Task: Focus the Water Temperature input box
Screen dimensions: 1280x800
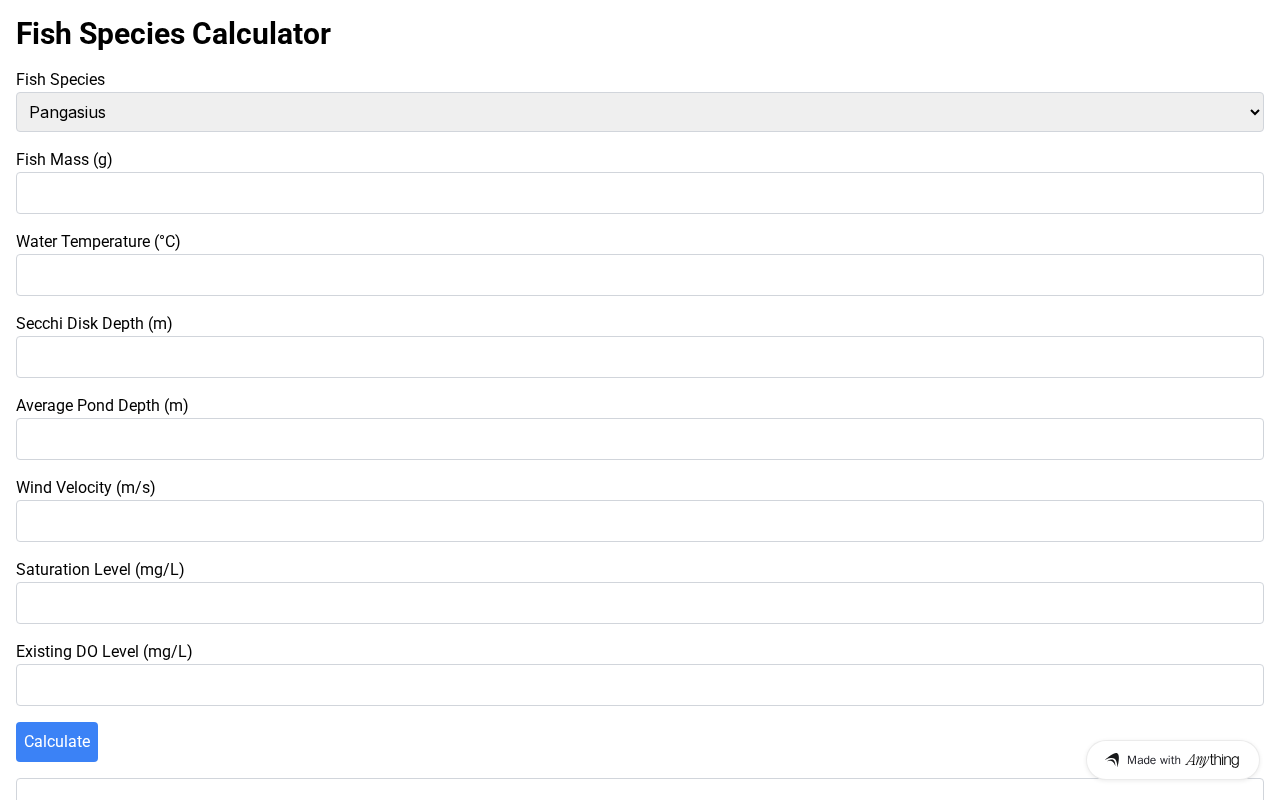Action: pos(640,275)
